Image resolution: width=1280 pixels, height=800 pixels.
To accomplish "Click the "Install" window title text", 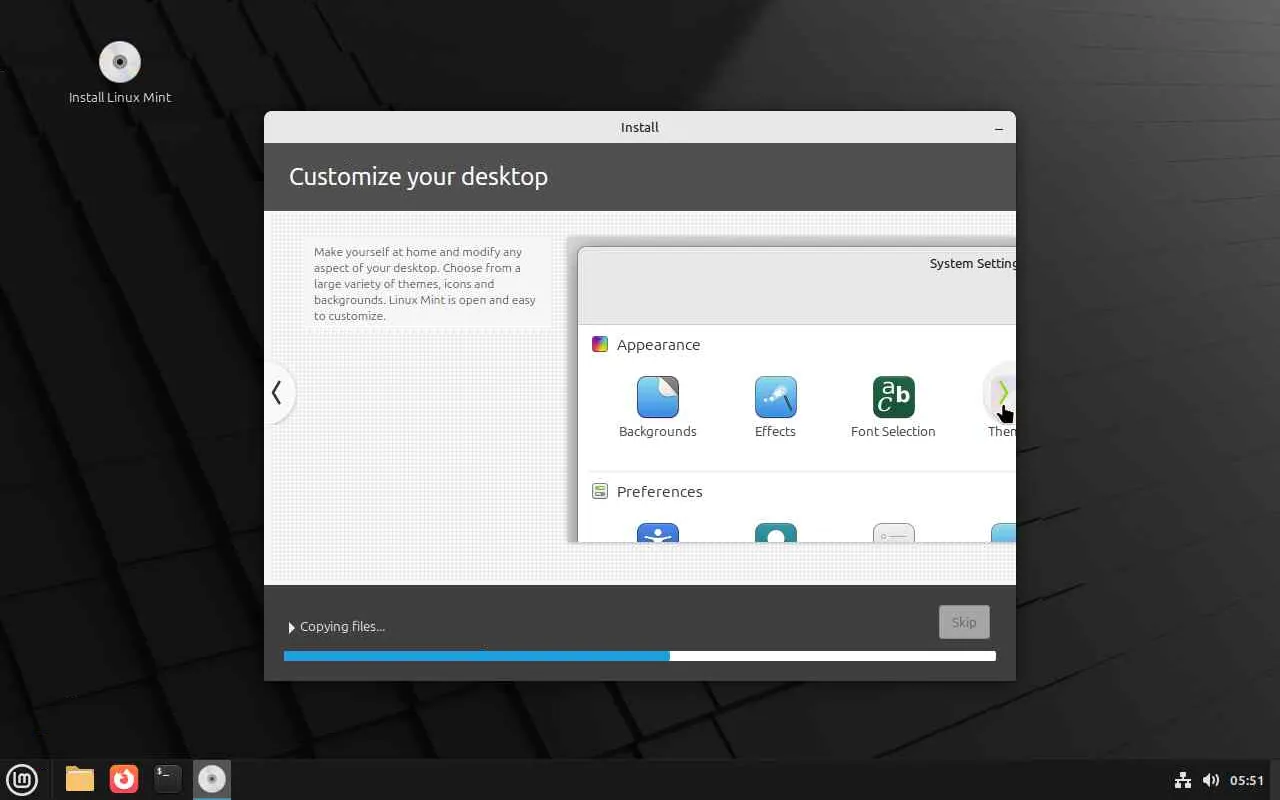I will (x=640, y=128).
